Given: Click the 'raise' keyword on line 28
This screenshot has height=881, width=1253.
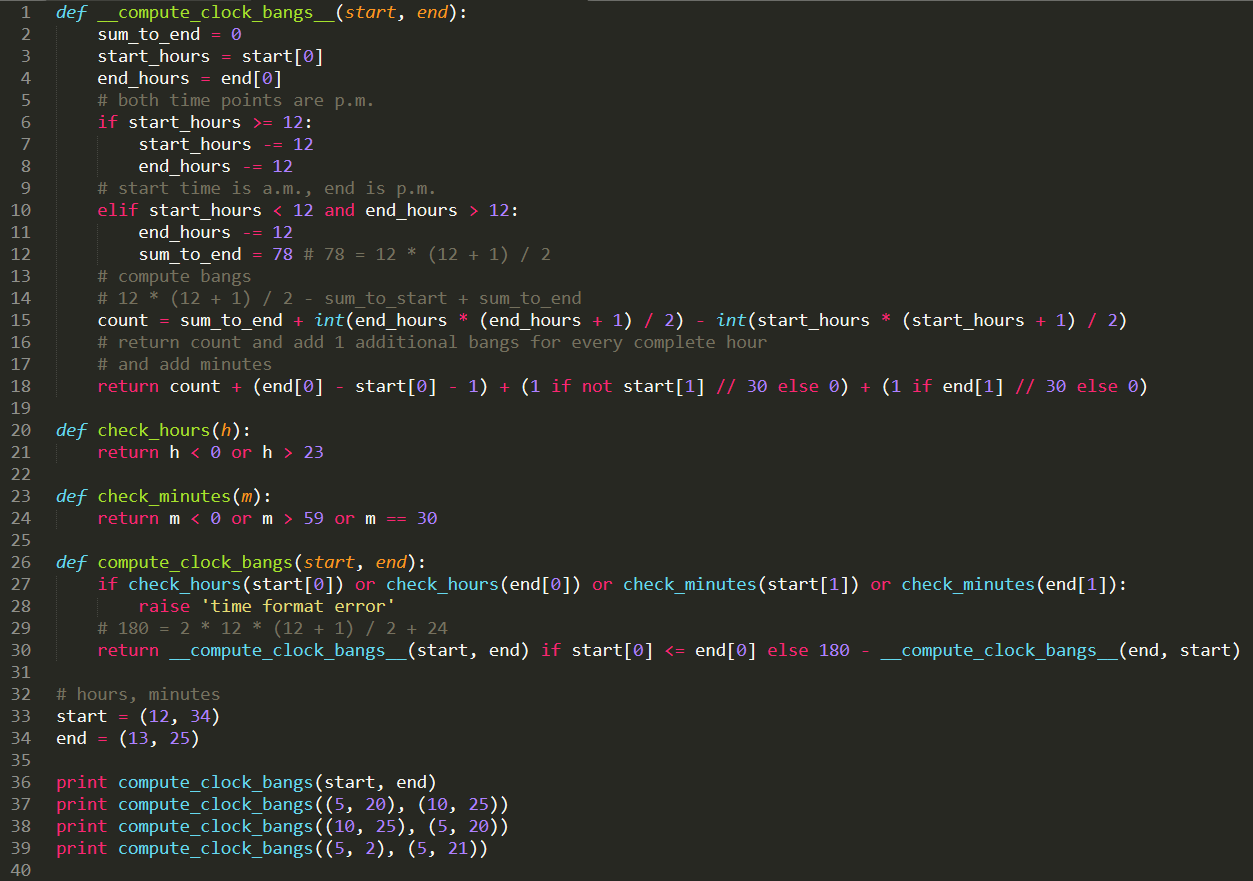Looking at the screenshot, I should [164, 606].
